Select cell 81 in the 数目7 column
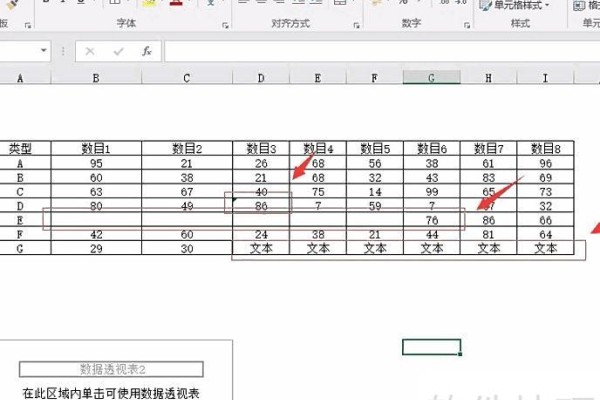 pos(488,234)
